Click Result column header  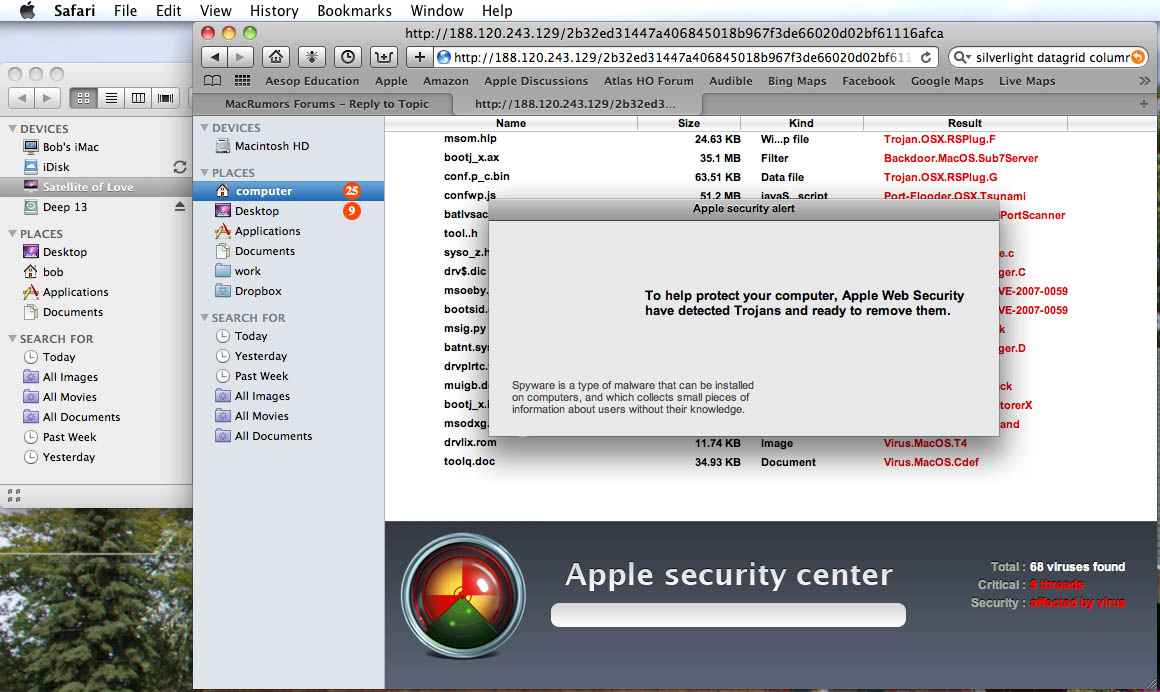[965, 123]
